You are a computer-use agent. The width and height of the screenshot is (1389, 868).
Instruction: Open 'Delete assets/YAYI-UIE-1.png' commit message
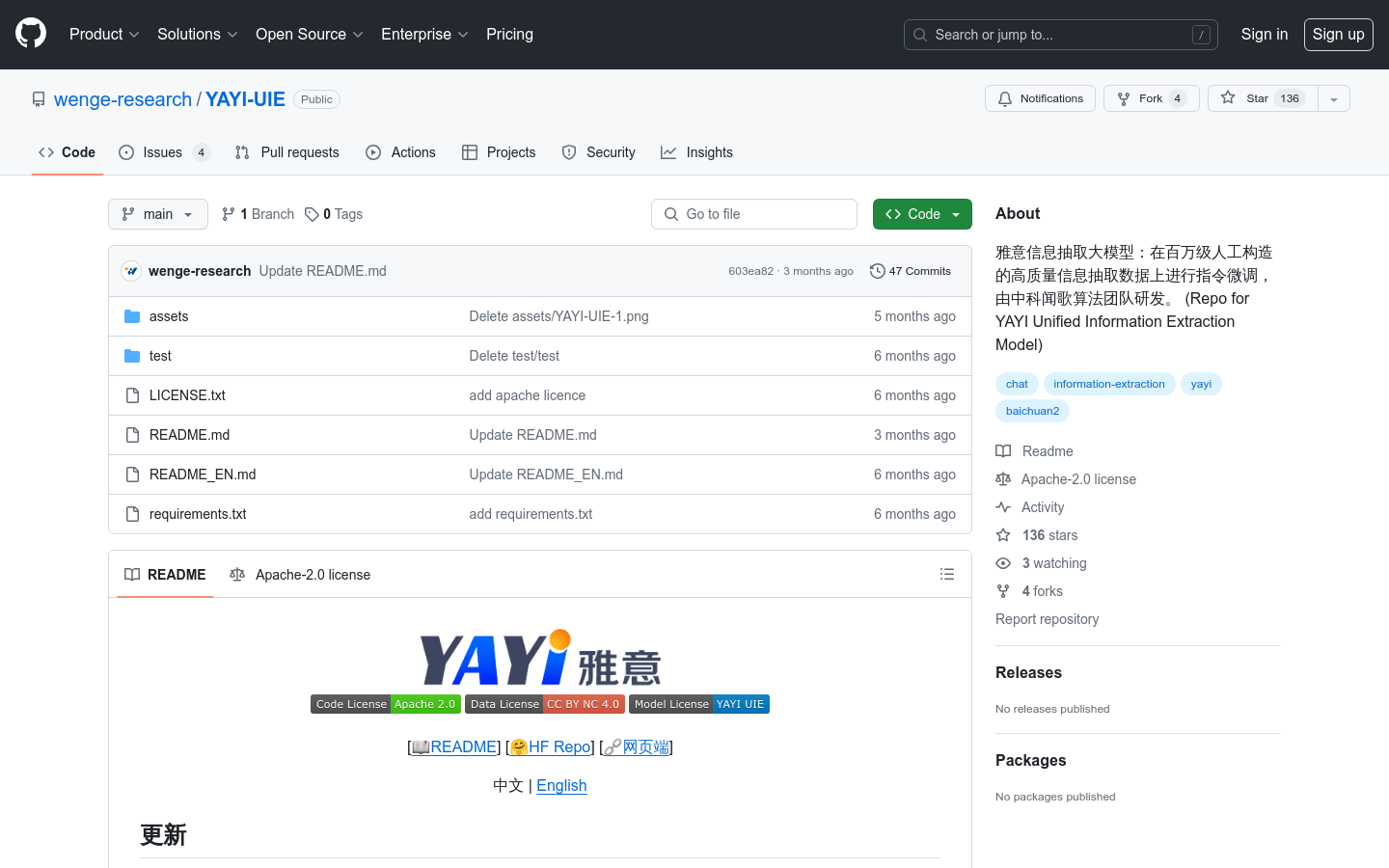pos(558,316)
